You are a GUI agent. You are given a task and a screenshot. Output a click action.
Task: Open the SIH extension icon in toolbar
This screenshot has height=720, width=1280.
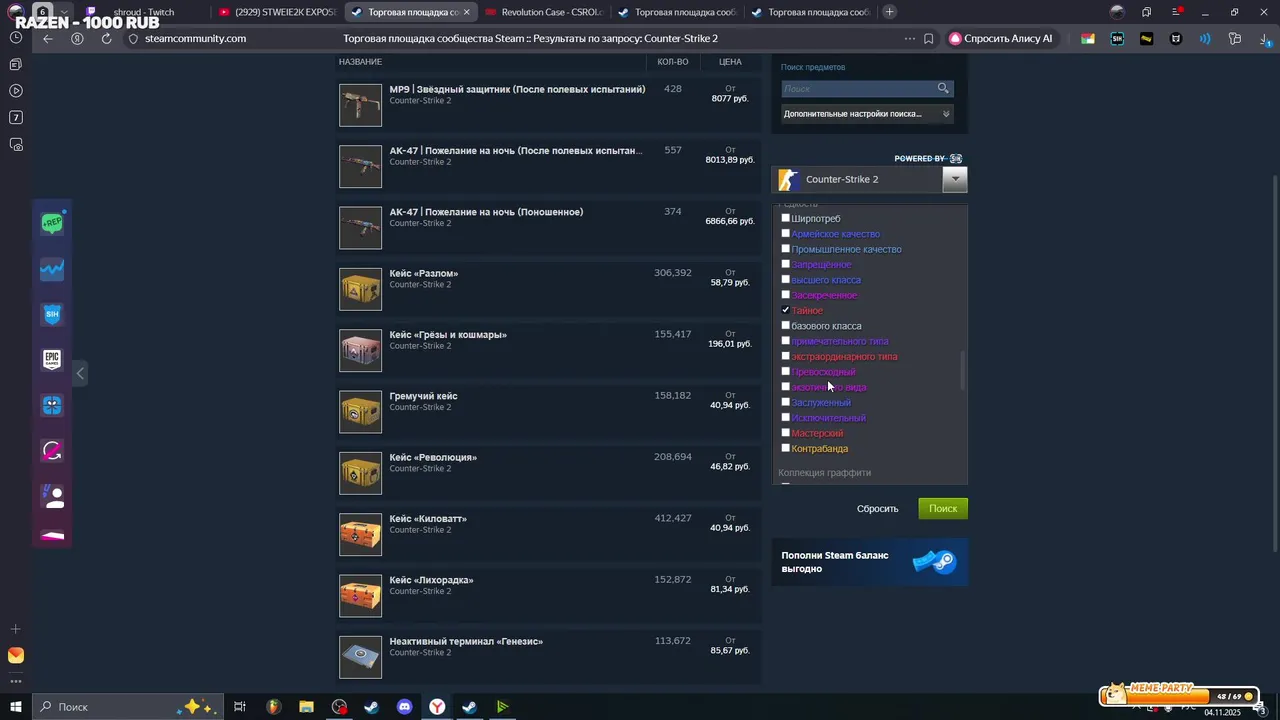[1117, 39]
